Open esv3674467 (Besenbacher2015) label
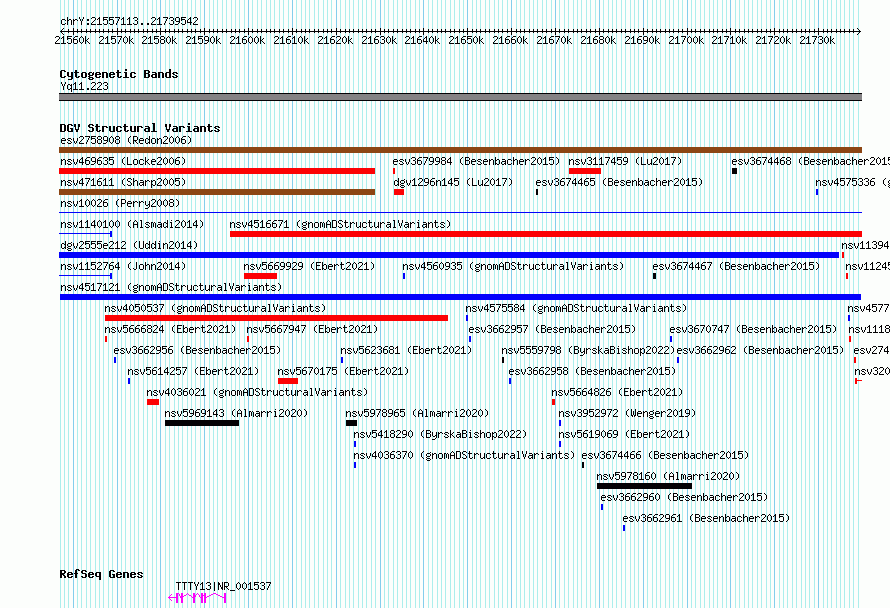This screenshot has width=890, height=608. (736, 266)
